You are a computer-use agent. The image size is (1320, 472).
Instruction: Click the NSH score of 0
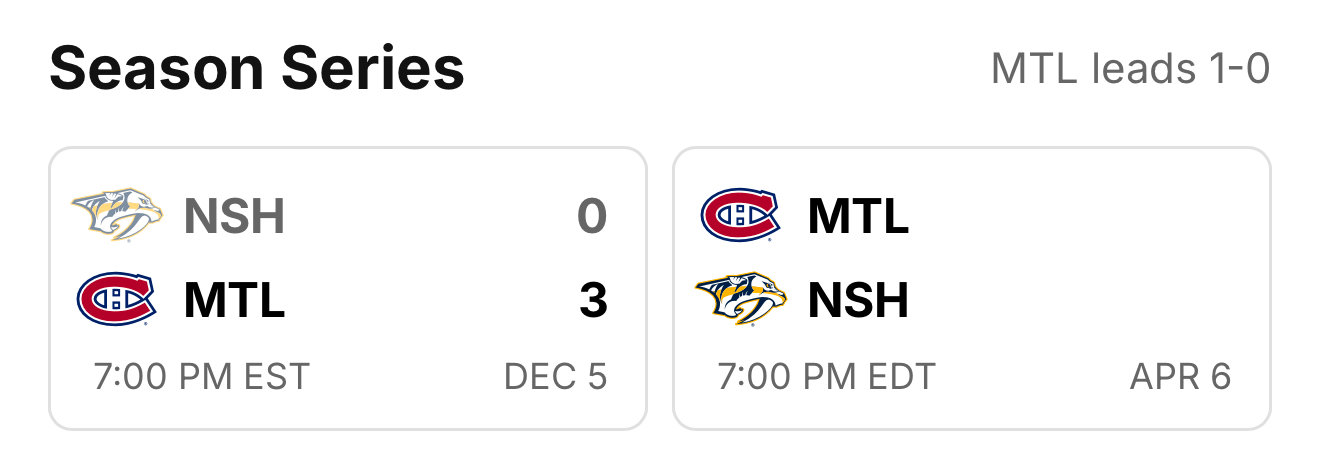pyautogui.click(x=593, y=216)
